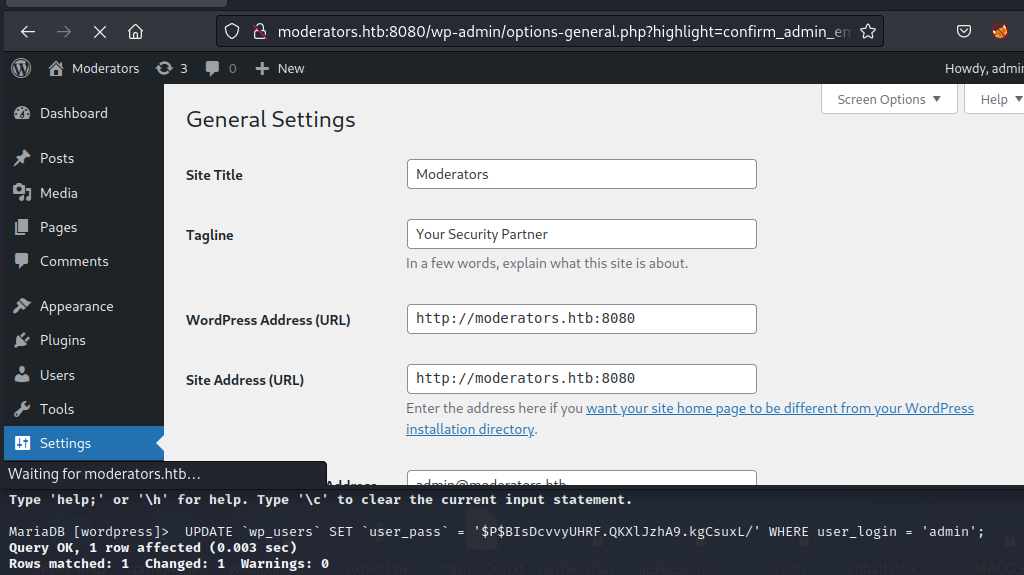The width and height of the screenshot is (1024, 575).
Task: Expand the Screen Options panel
Action: [x=889, y=99]
